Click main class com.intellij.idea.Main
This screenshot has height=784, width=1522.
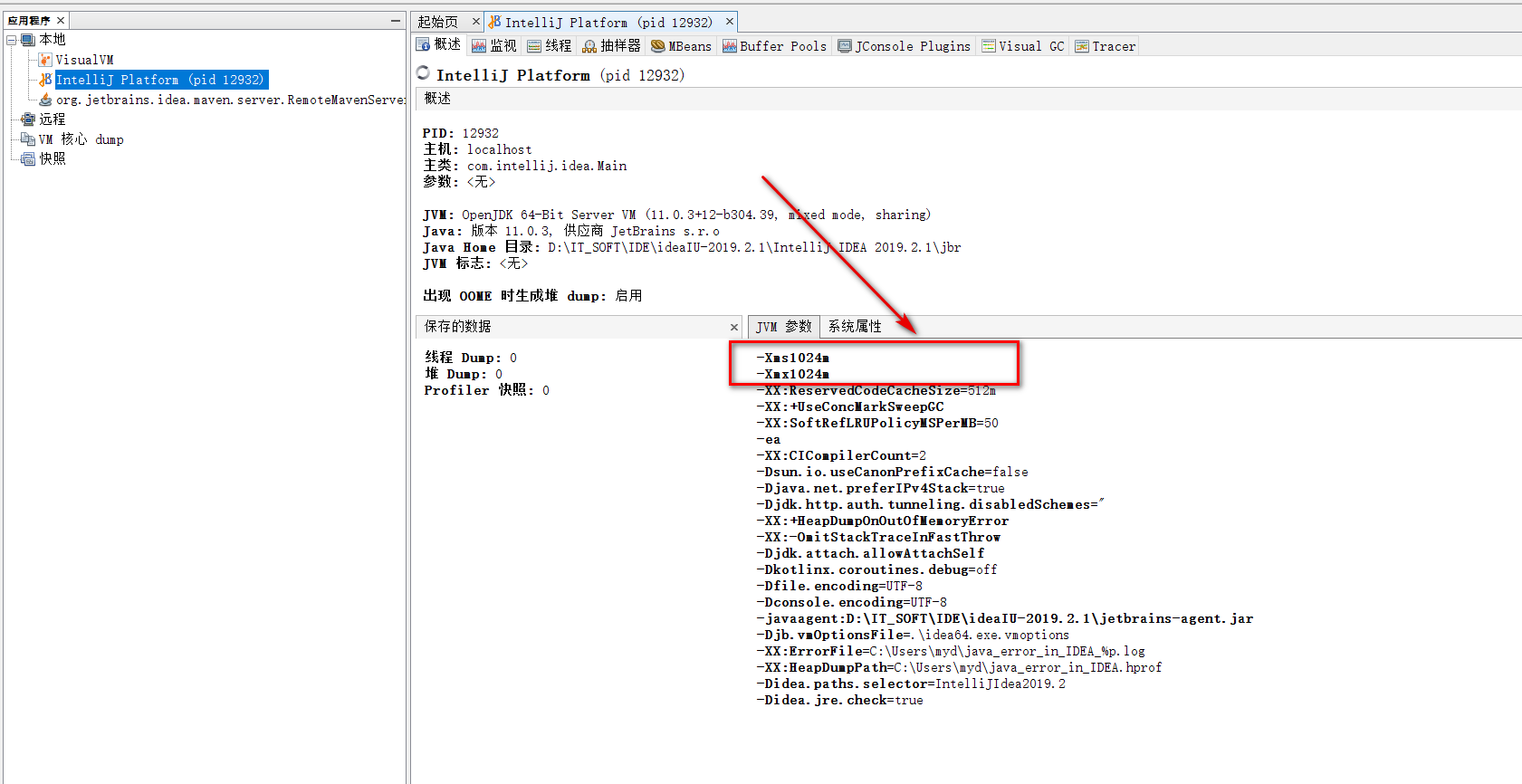point(547,166)
